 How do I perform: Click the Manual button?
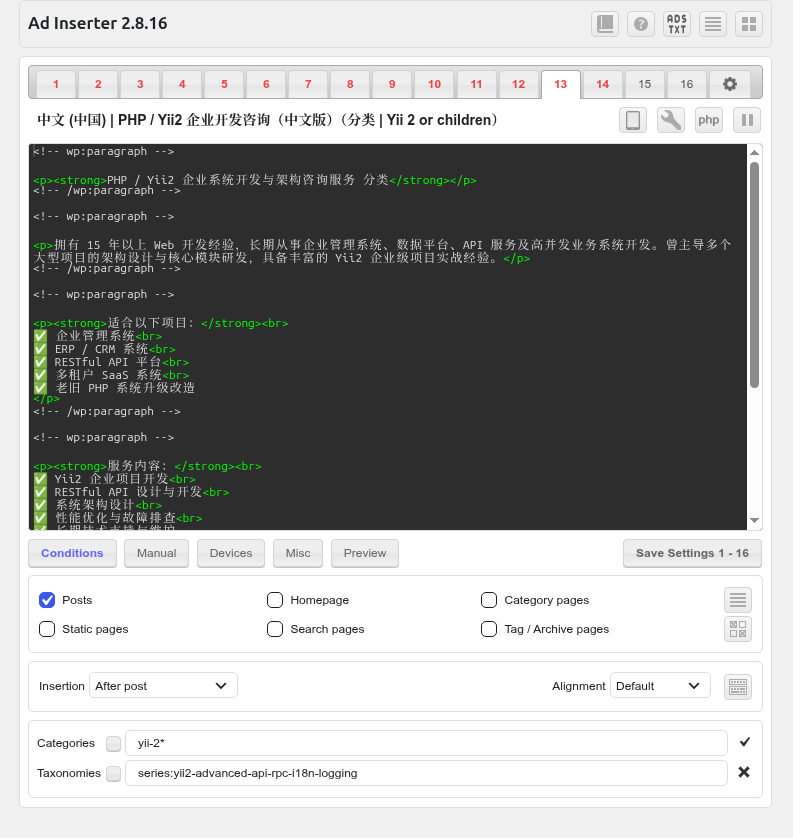(x=157, y=553)
